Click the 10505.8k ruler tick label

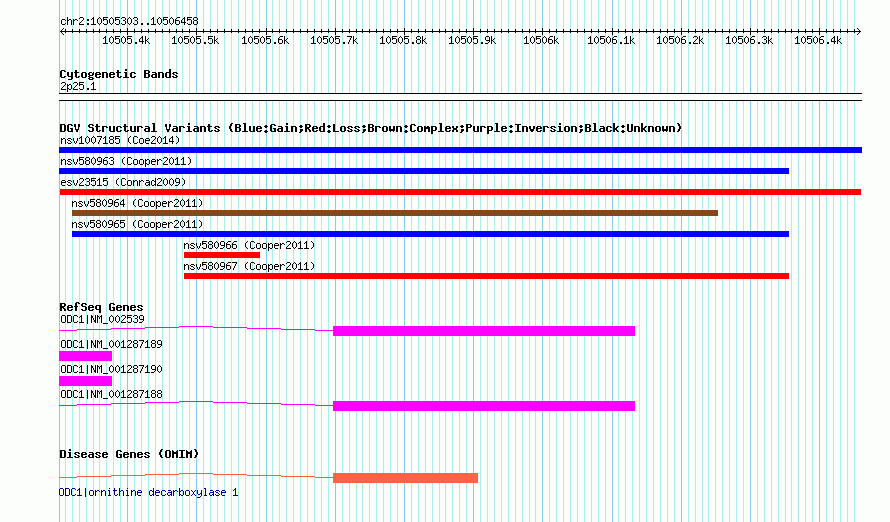[403, 40]
